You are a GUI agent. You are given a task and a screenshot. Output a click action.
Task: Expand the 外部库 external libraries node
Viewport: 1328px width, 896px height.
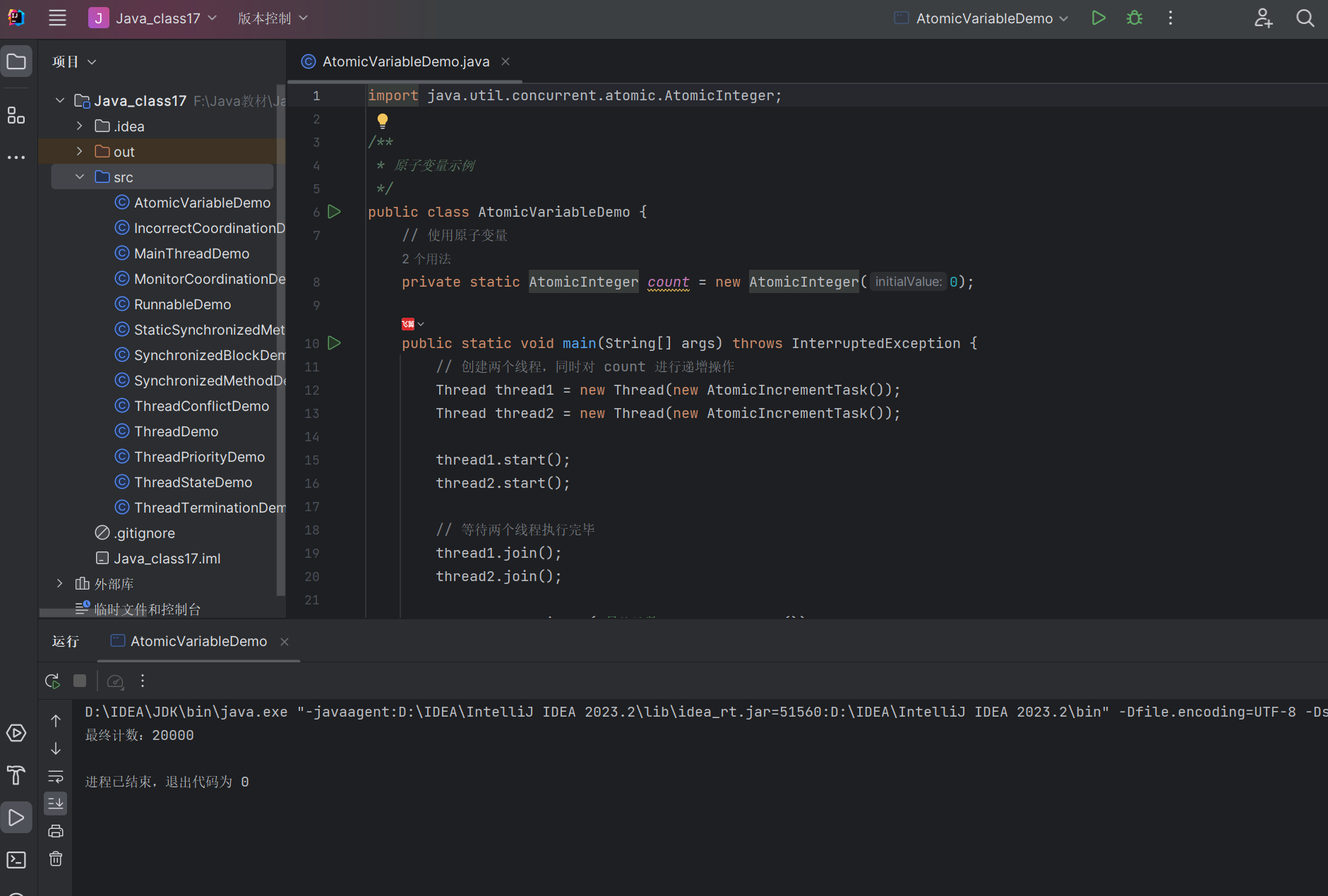point(60,584)
